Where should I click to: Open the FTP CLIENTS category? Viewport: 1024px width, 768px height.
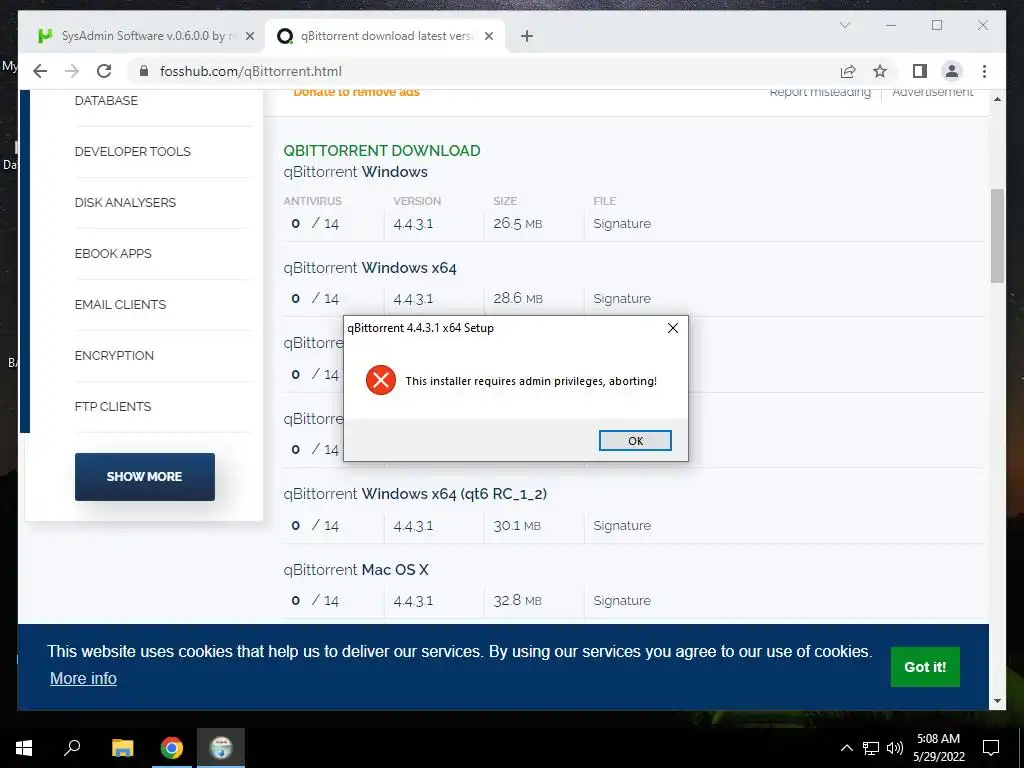(113, 406)
